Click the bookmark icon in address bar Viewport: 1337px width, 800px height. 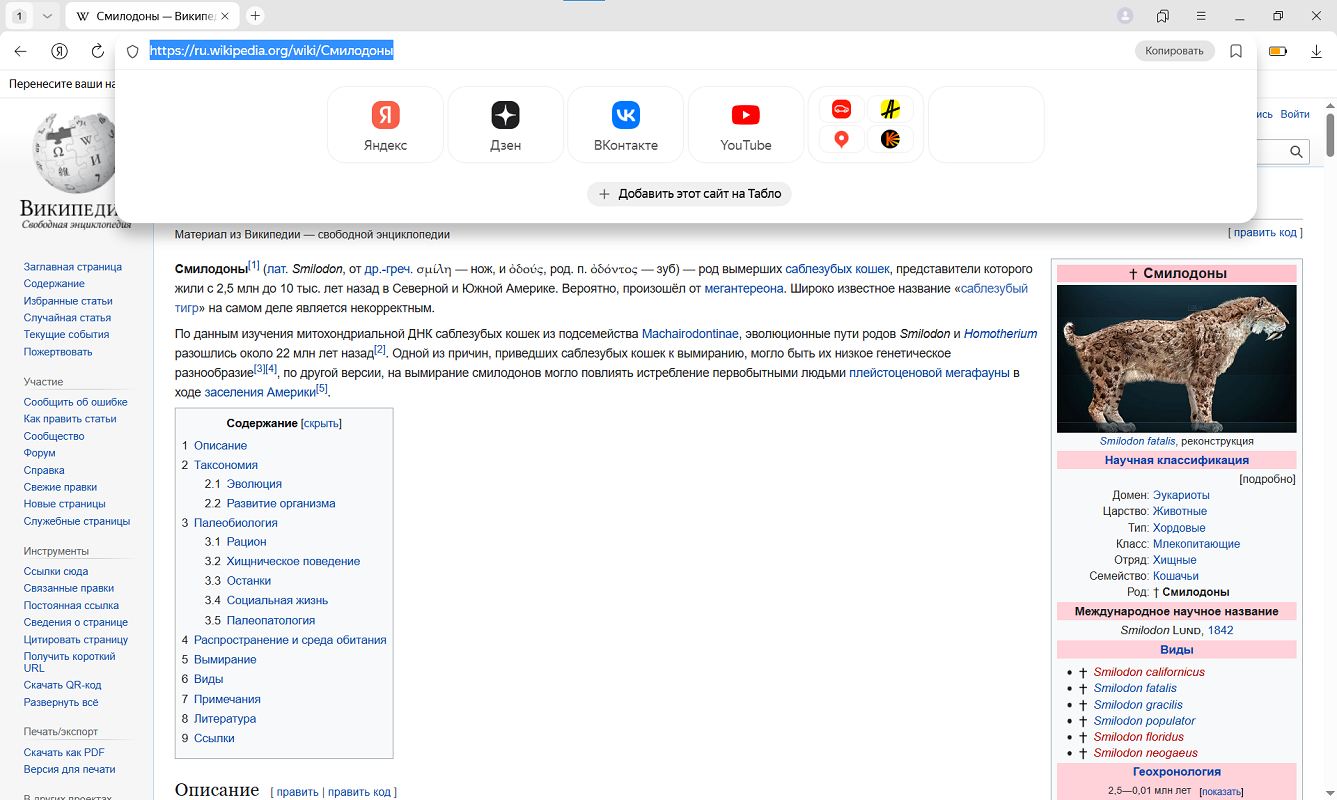pos(1236,51)
